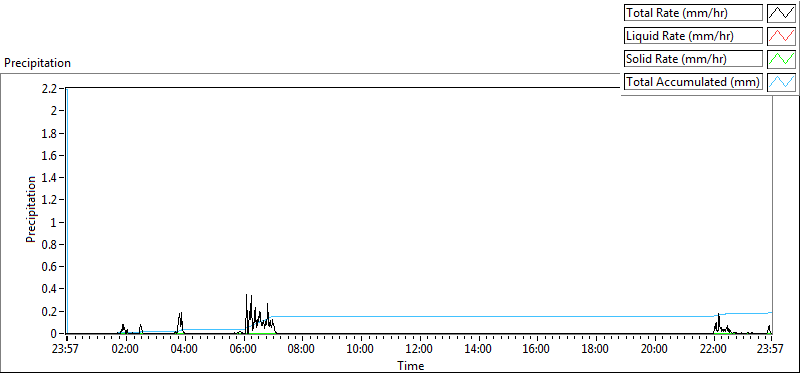This screenshot has height=373, width=800.
Task: Click the Total Rate black line icon
Action: [781, 13]
